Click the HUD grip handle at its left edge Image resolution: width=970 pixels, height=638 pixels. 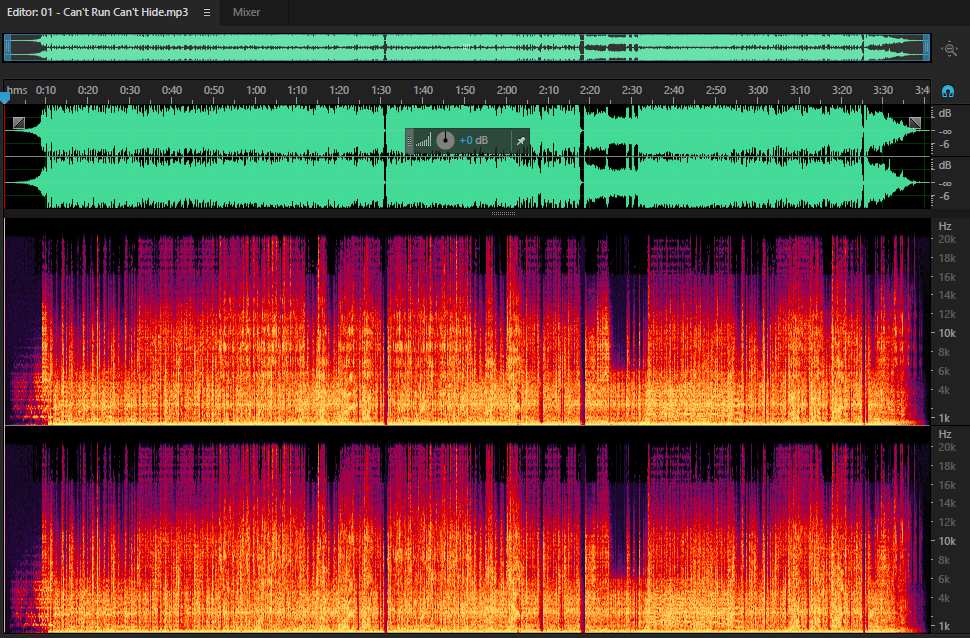tap(409, 140)
